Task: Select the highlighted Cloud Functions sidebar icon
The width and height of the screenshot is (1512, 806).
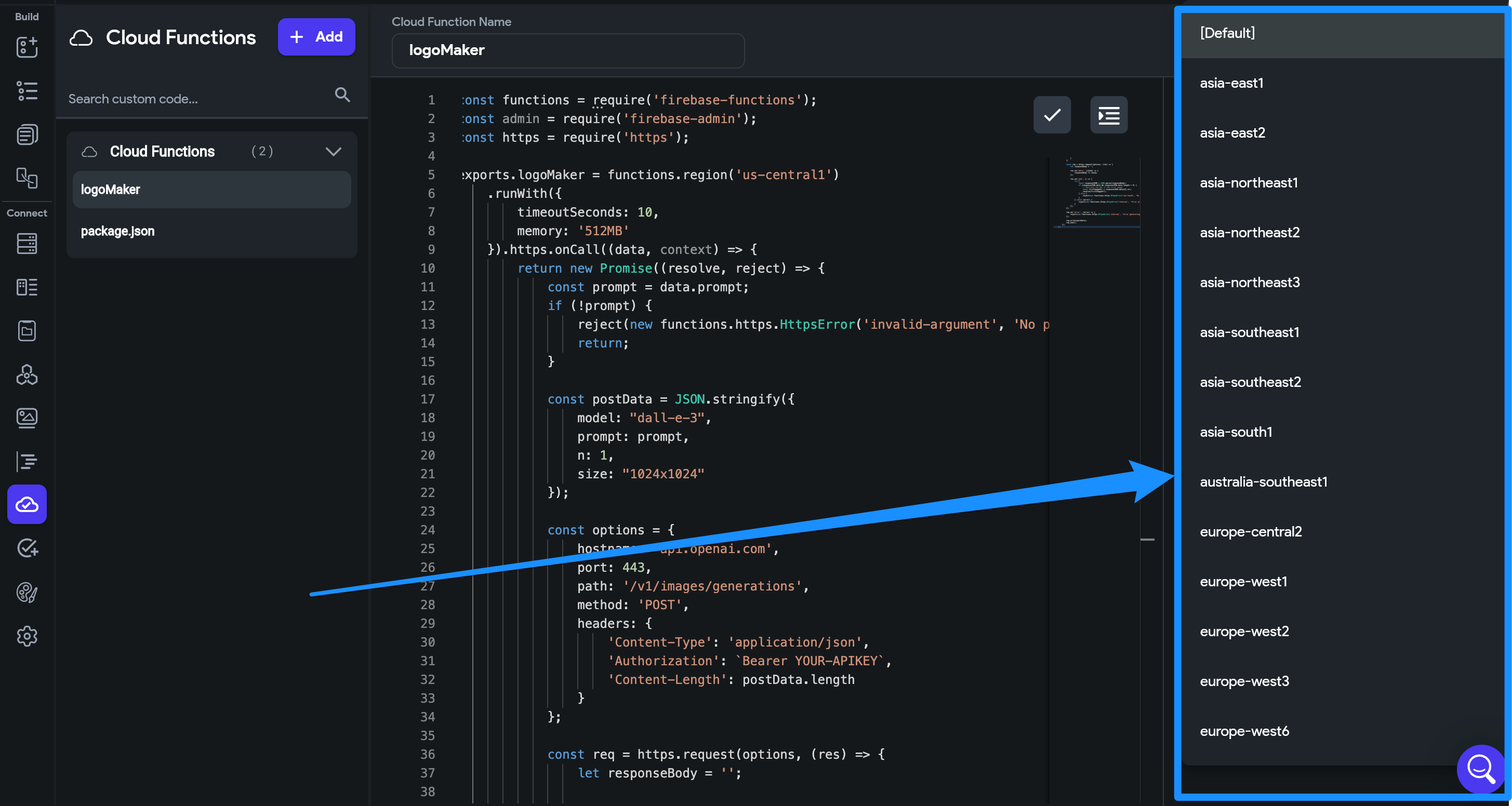Action: tap(27, 504)
